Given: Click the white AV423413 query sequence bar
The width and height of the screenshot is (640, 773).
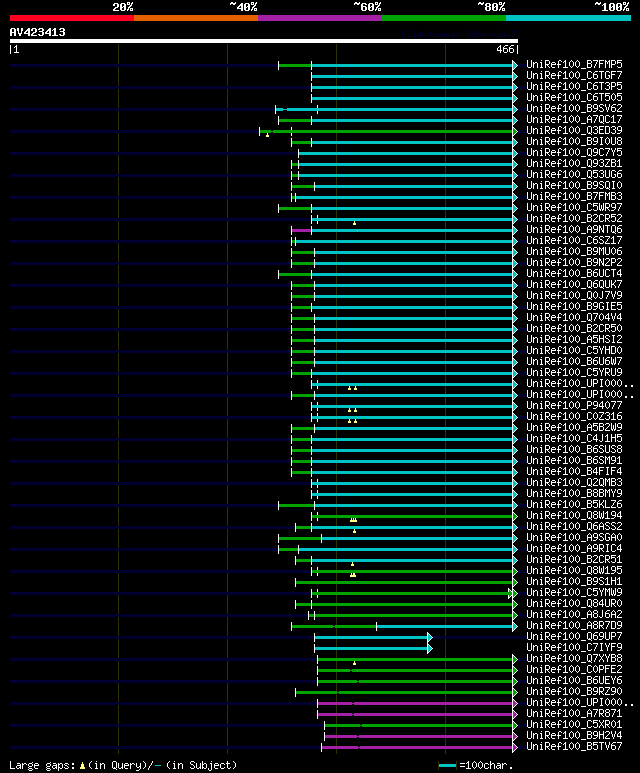Looking at the screenshot, I should pos(263,41).
